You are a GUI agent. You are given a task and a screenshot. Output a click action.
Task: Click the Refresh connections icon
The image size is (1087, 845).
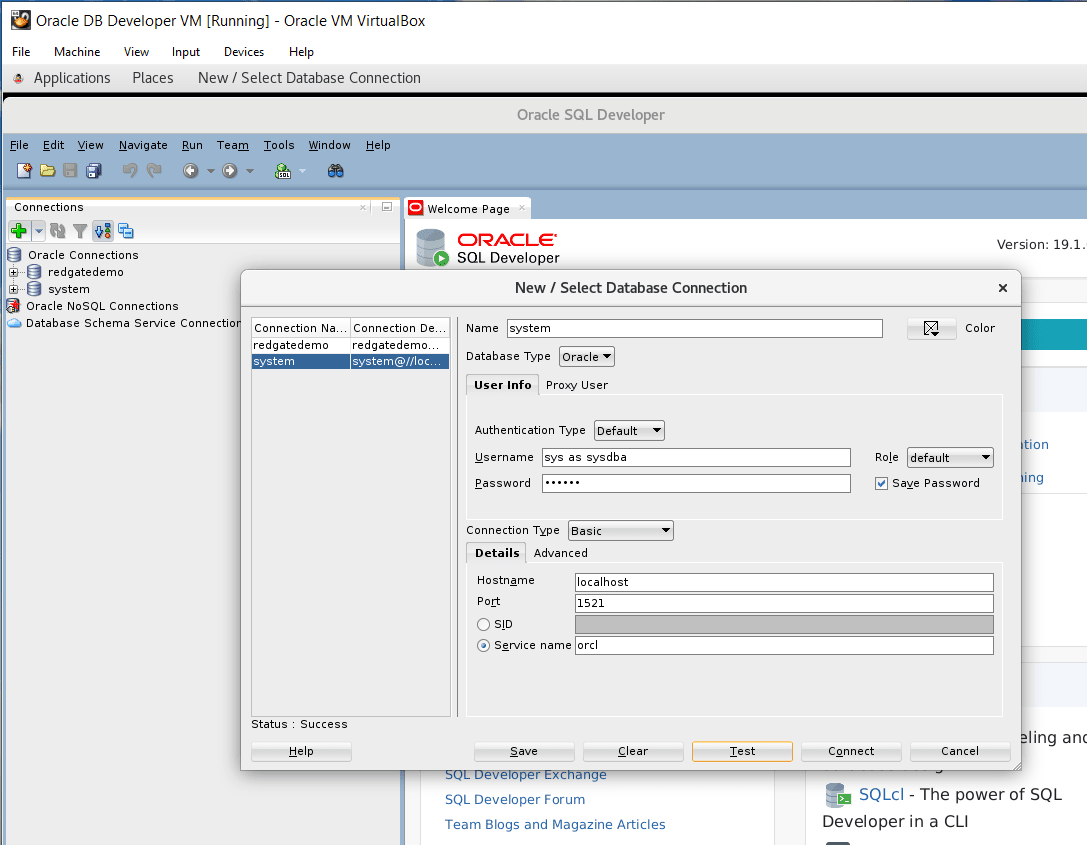[x=58, y=231]
